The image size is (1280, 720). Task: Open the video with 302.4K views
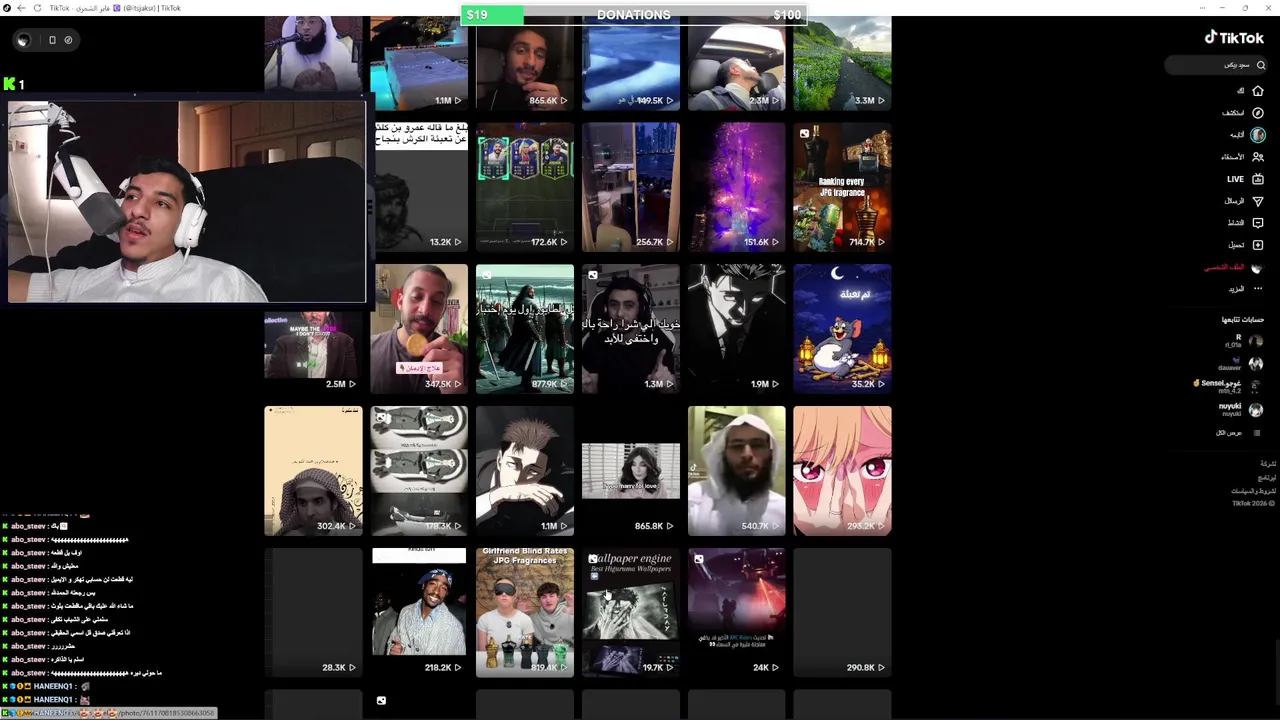[313, 470]
